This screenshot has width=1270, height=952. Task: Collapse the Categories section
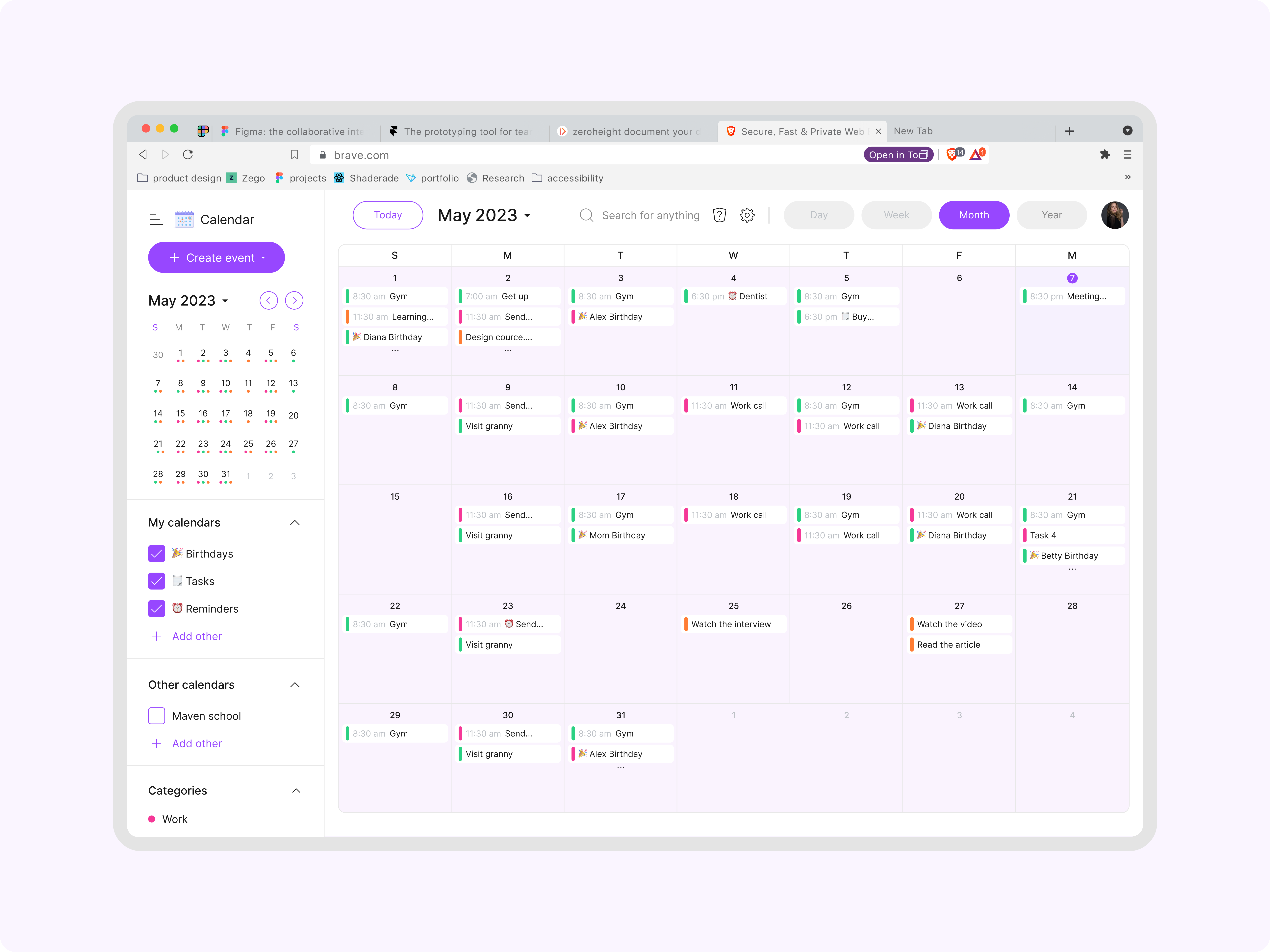(296, 791)
